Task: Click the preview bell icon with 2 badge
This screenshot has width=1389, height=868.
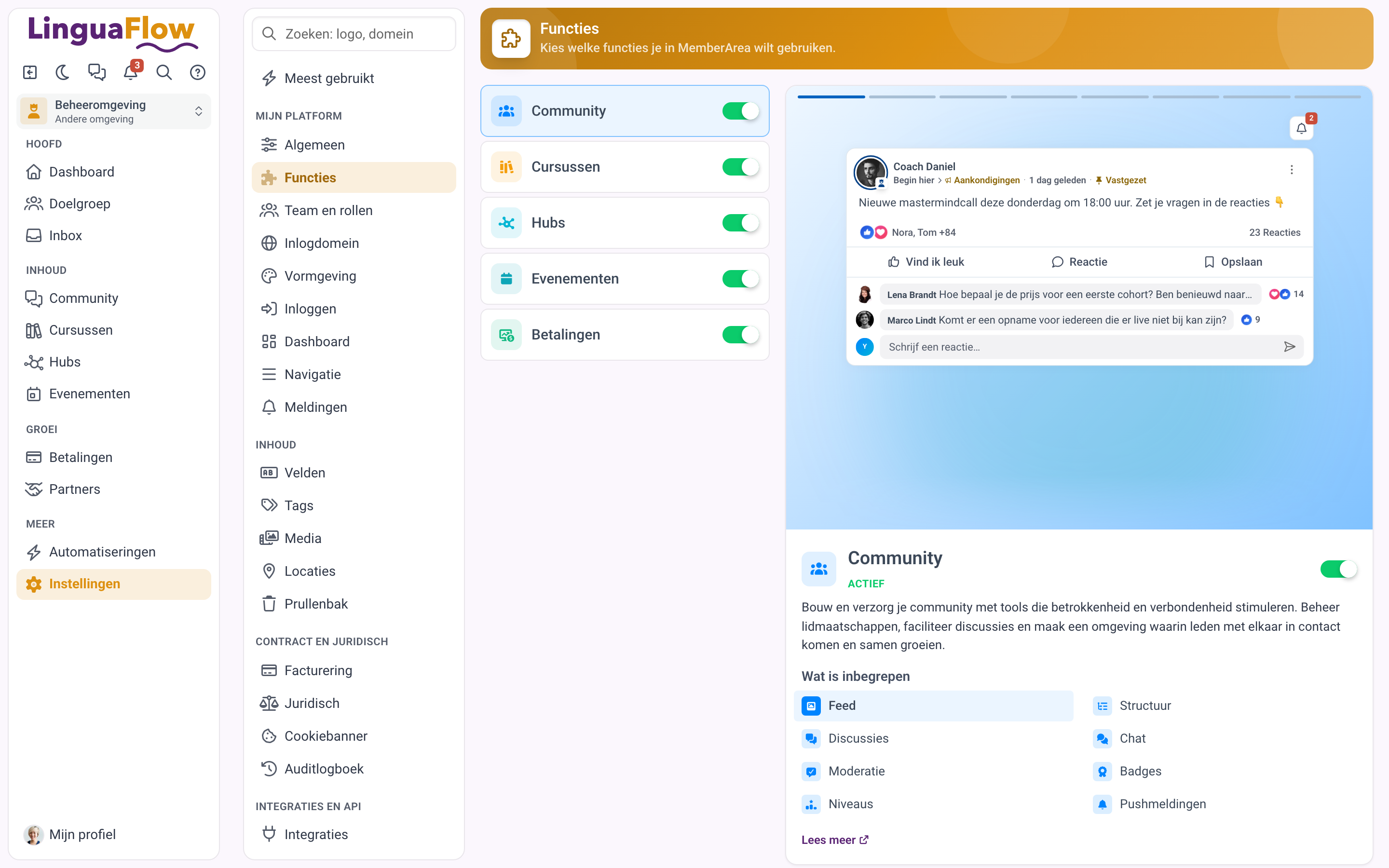Action: pyautogui.click(x=1301, y=127)
